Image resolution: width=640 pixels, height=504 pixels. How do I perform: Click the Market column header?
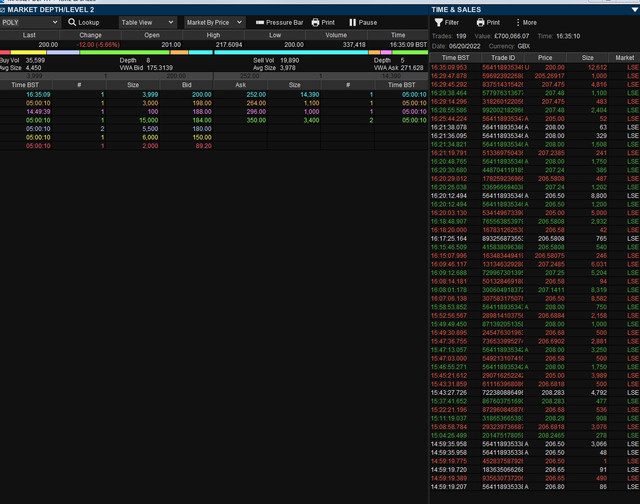tap(624, 58)
